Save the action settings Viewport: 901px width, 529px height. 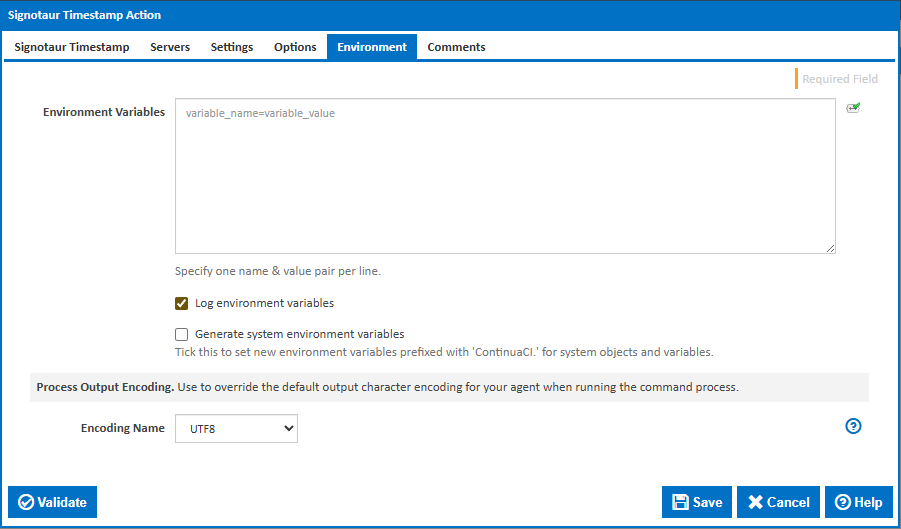[x=697, y=502]
